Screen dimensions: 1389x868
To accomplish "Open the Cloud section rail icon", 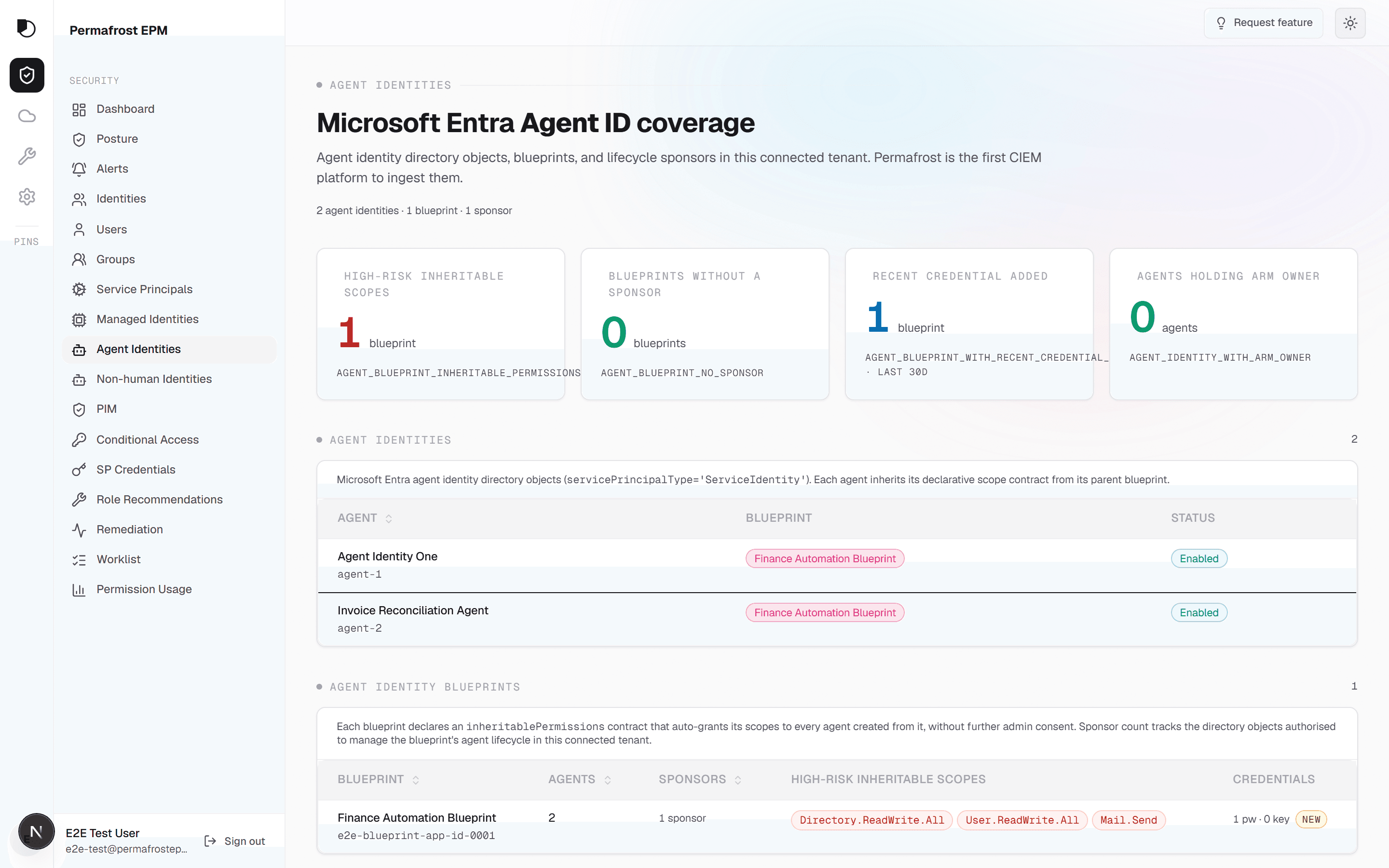I will [27, 116].
